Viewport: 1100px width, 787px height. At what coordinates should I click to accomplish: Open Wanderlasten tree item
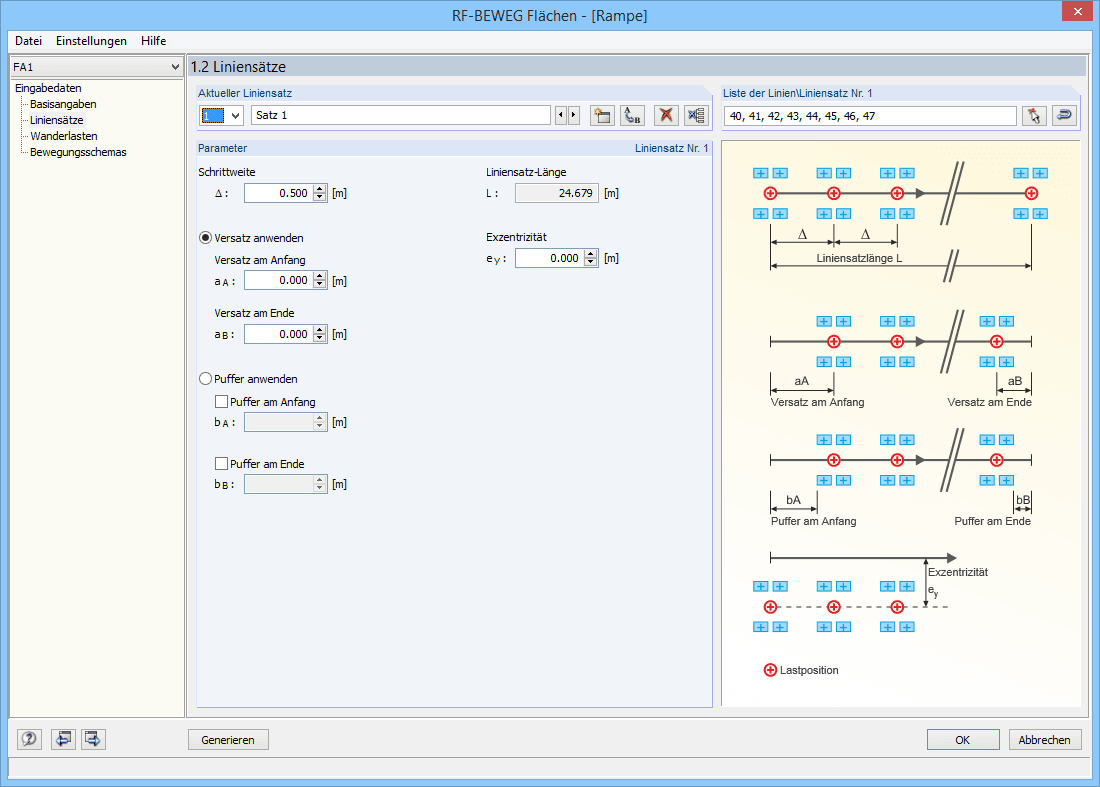pyautogui.click(x=64, y=136)
